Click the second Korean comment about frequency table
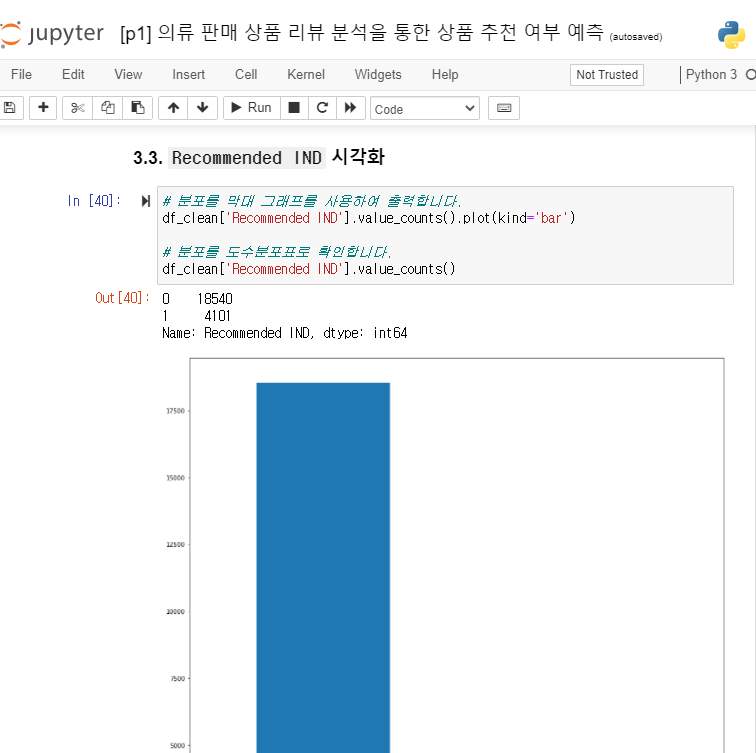Image resolution: width=756 pixels, height=753 pixels. click(x=276, y=252)
